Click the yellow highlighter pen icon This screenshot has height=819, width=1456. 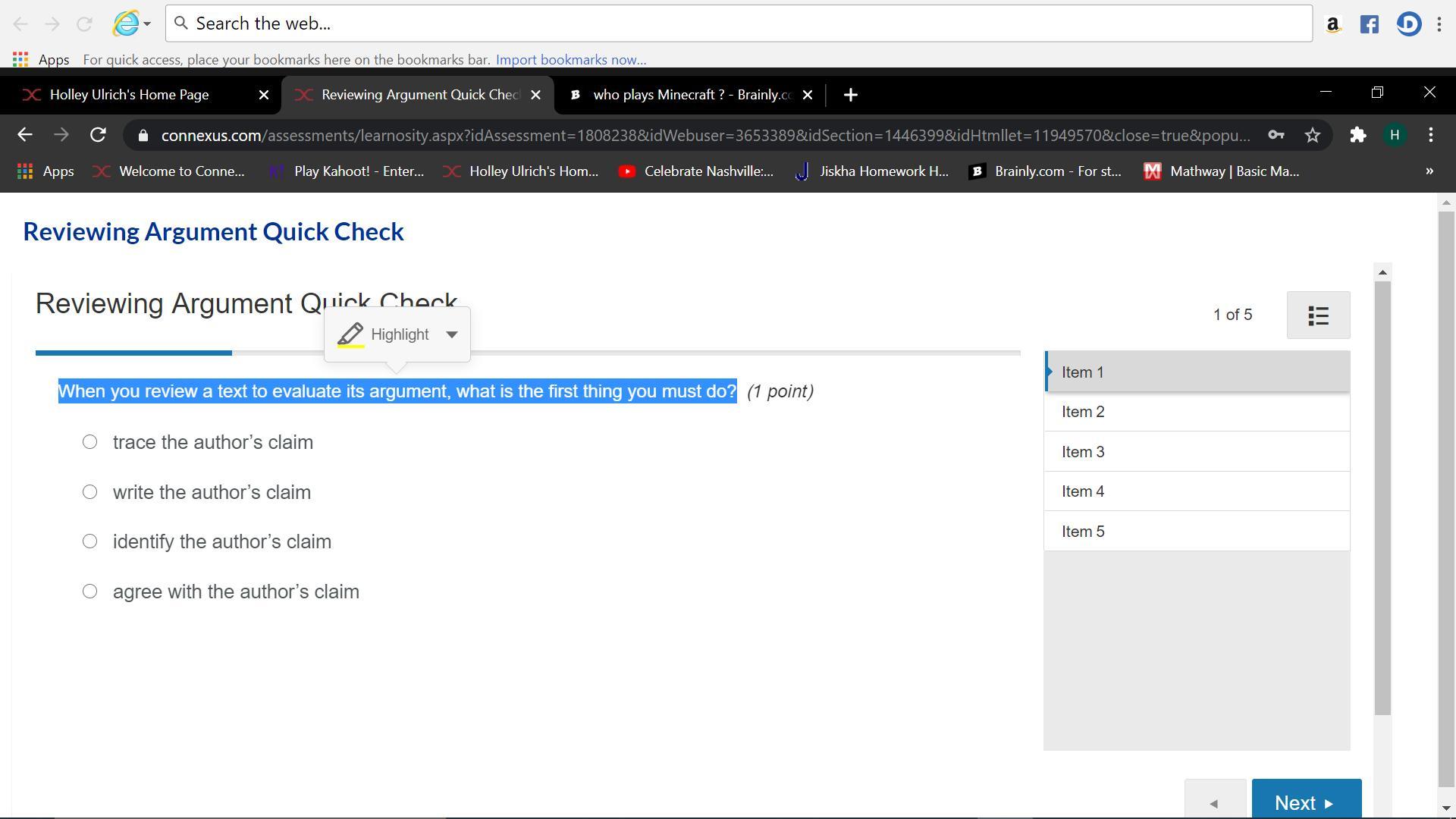(350, 334)
